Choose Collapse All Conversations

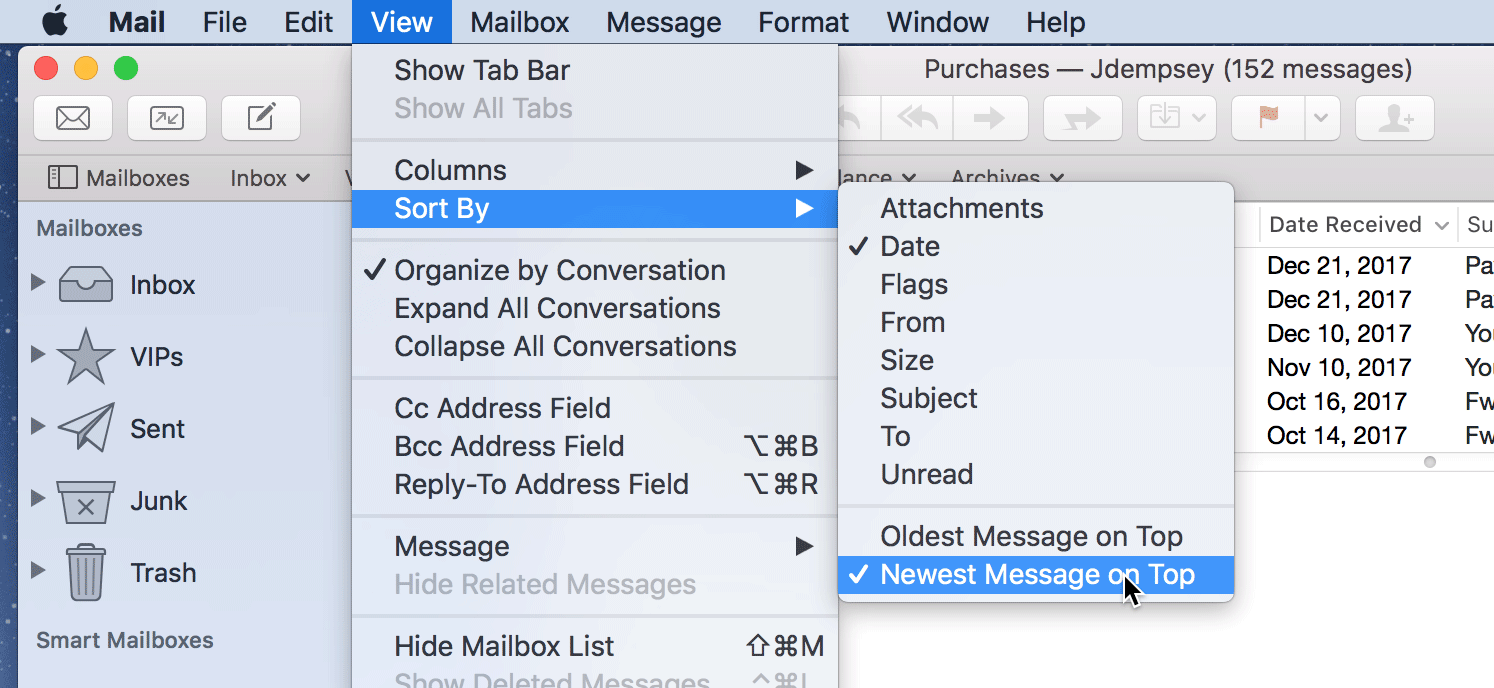coord(595,346)
